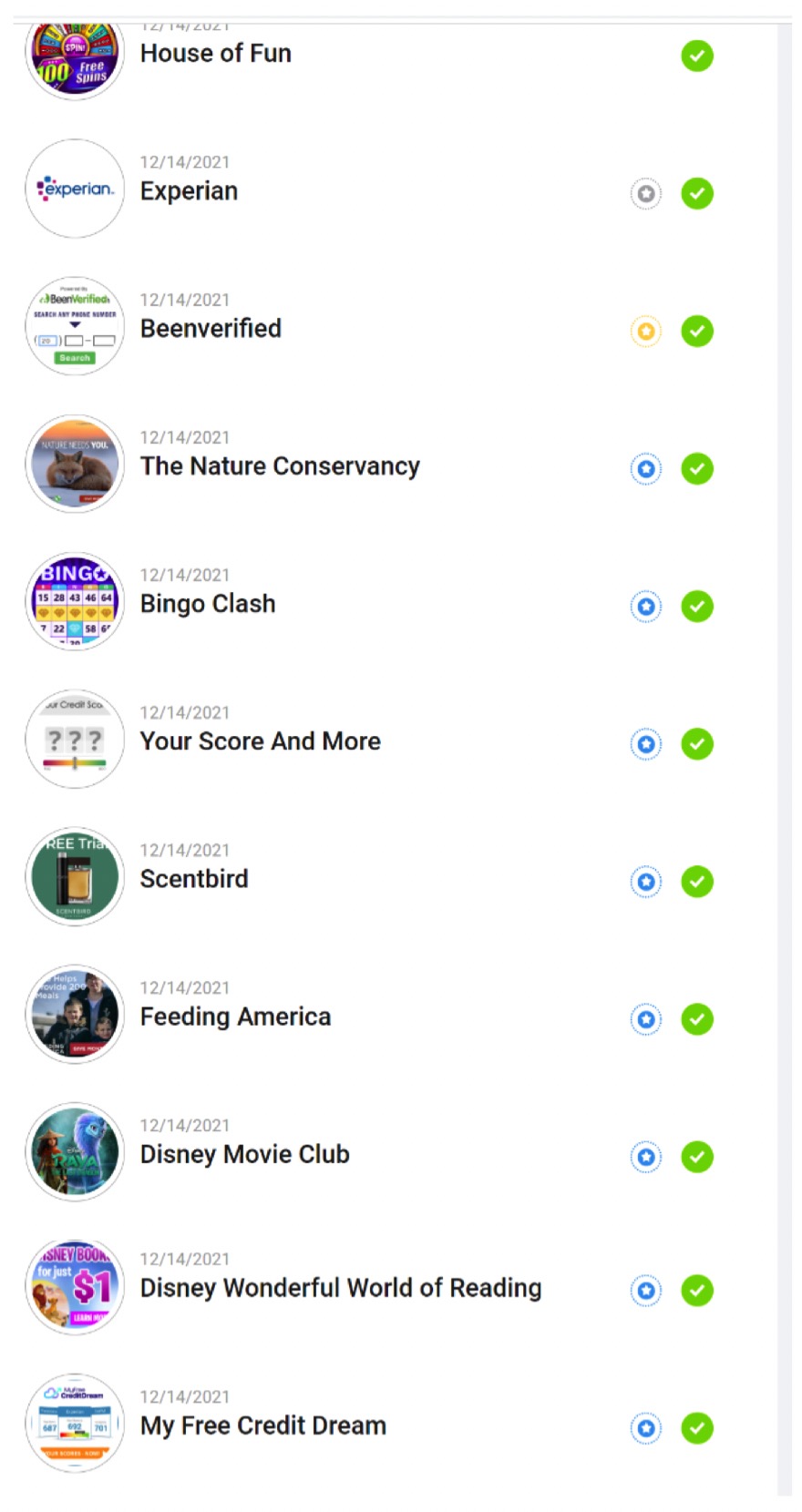Click the green checkmark for Disney Wonderful World of Reading
This screenshot has width=802, height=1512.
(x=697, y=1291)
